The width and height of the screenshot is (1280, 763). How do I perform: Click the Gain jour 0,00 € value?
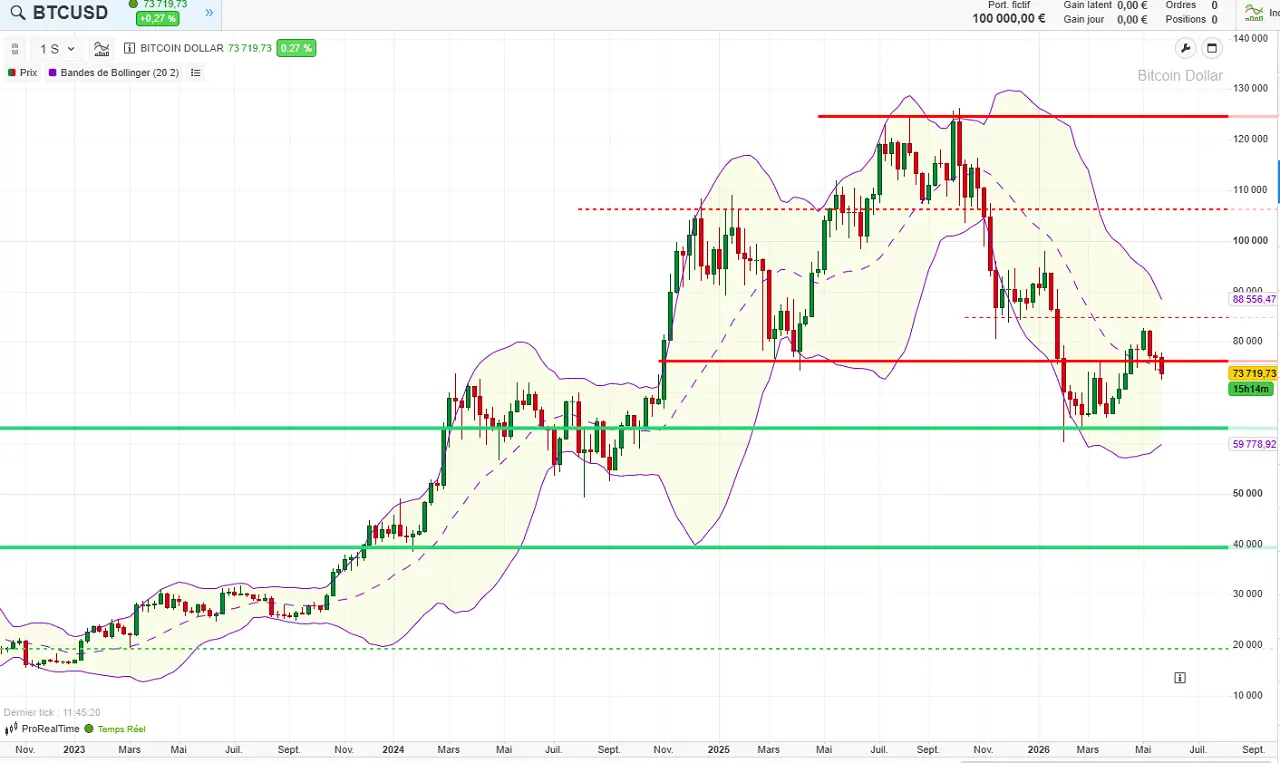[x=1132, y=19]
